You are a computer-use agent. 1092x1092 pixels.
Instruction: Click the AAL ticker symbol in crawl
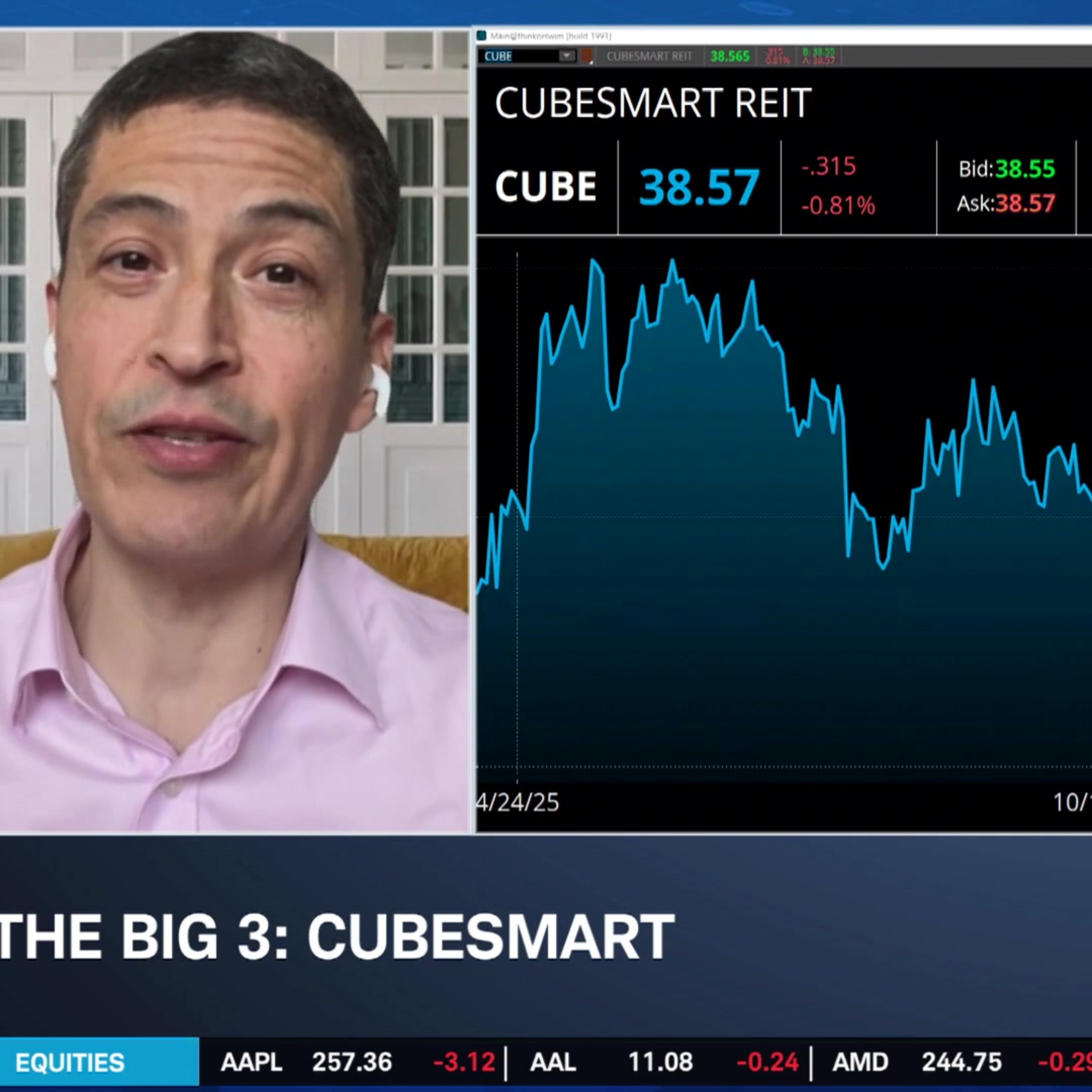553,1063
